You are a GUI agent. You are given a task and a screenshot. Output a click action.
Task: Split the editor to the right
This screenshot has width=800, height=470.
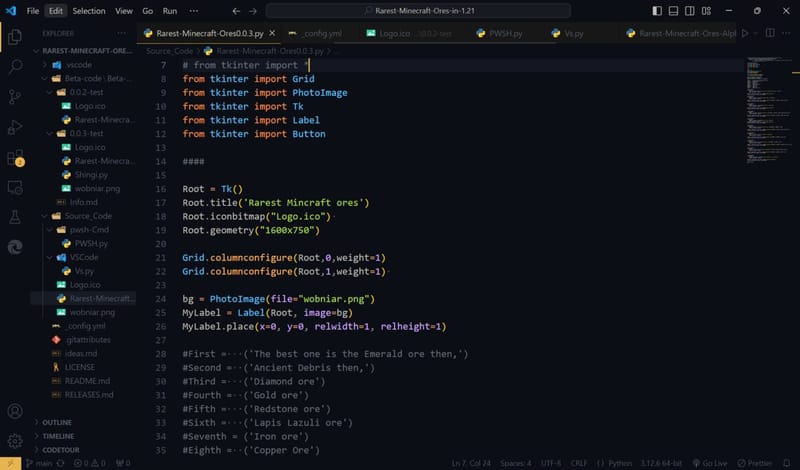[770, 33]
